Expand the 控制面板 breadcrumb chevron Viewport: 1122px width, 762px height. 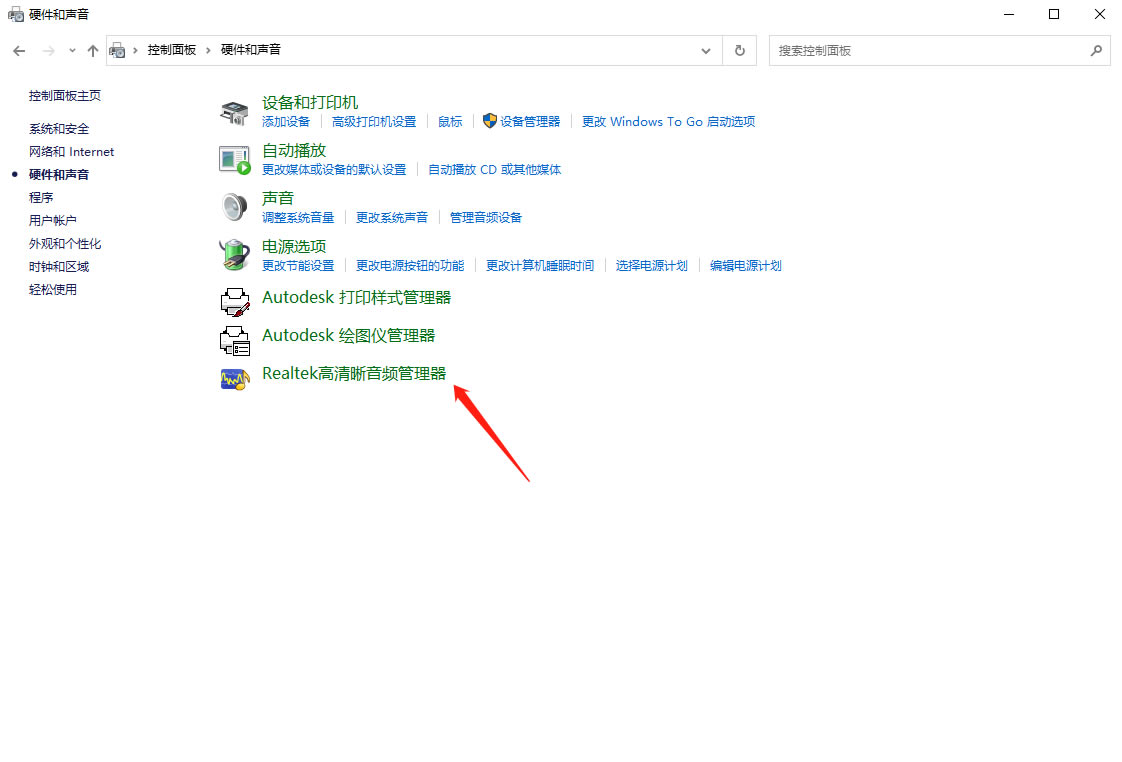pos(209,50)
